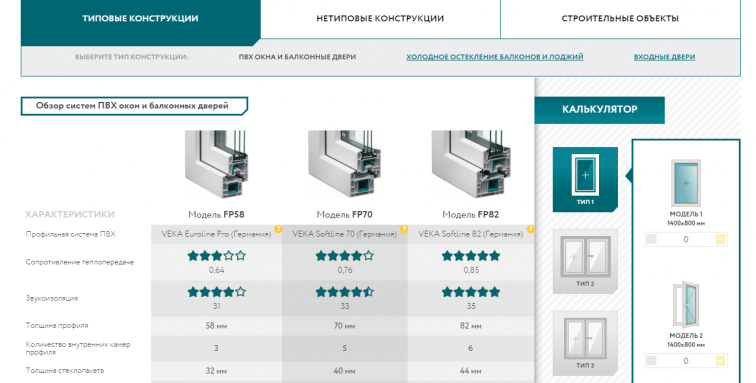756x383 pixels.
Task: View the FP82 profile cutaway image
Action: click(471, 164)
